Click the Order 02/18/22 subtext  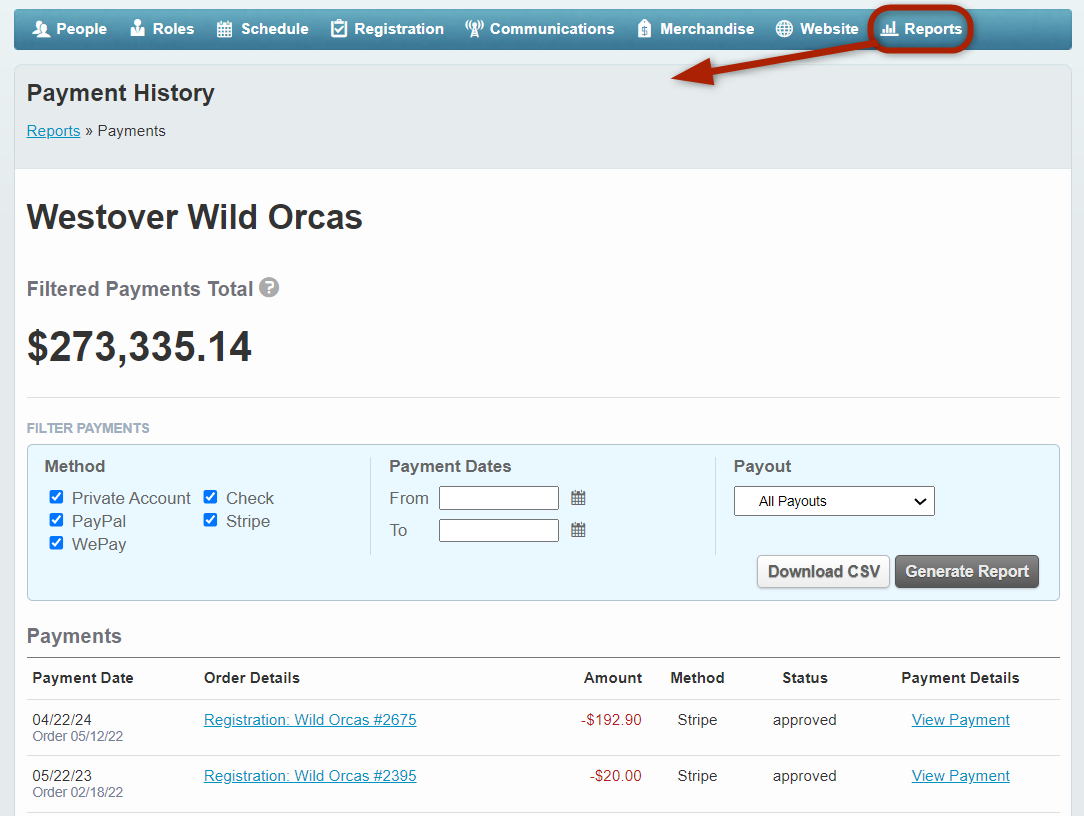77,792
